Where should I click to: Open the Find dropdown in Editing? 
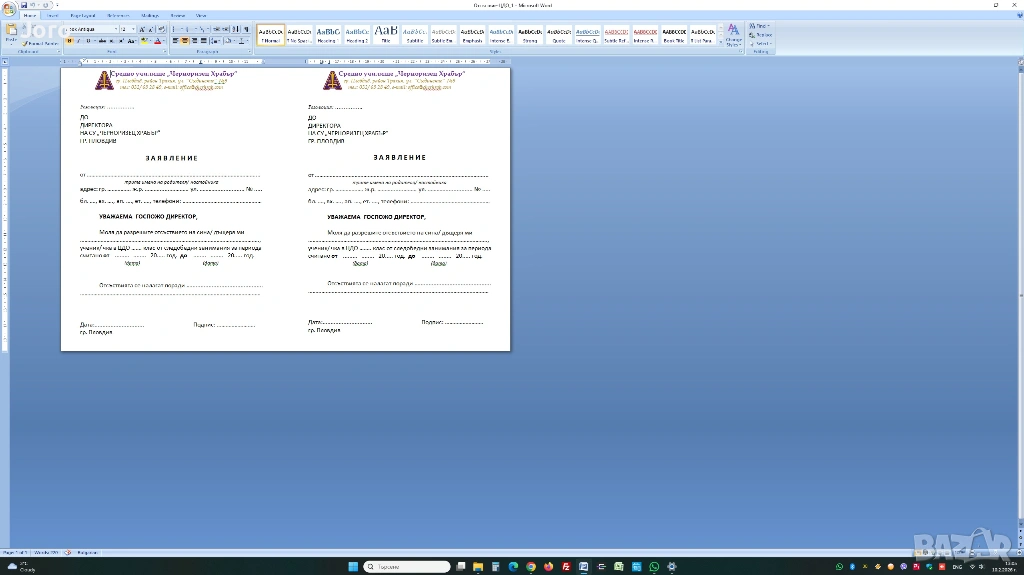click(761, 25)
